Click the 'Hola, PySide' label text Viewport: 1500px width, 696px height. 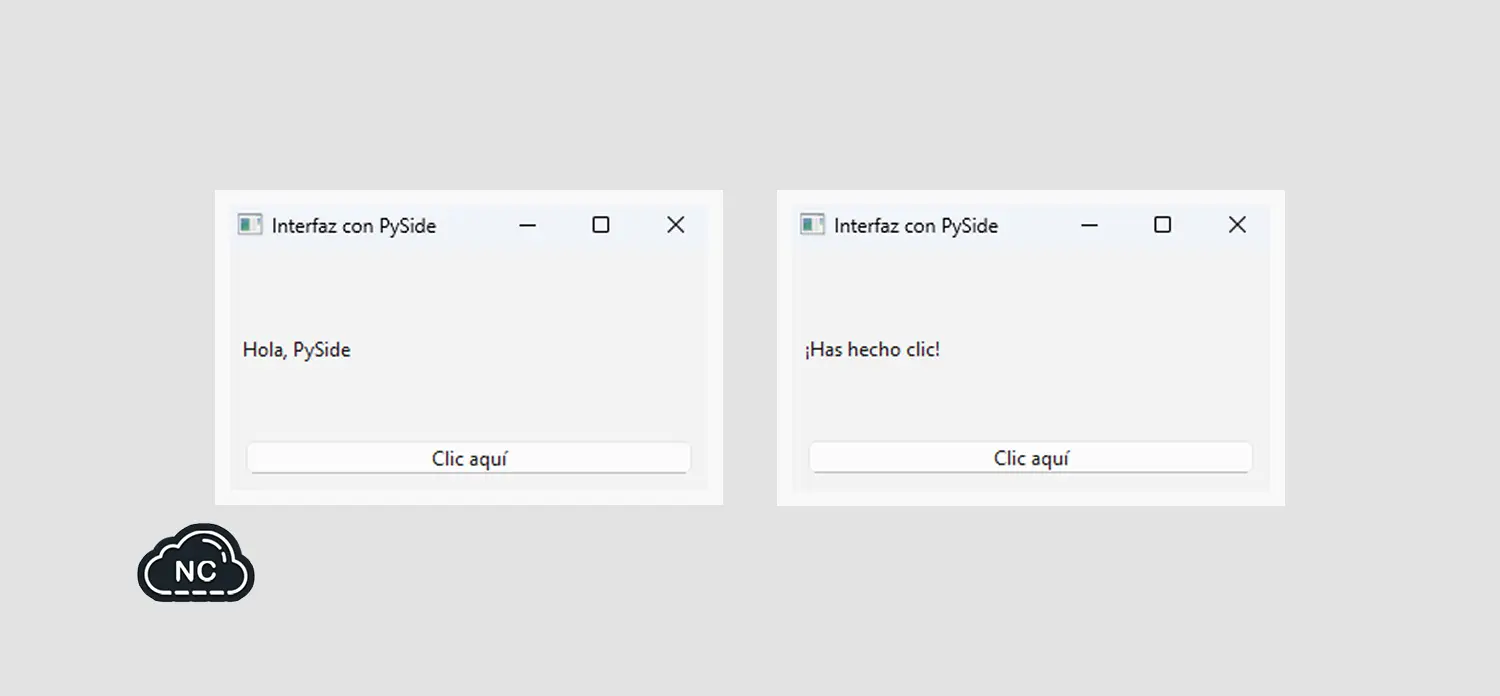(297, 350)
